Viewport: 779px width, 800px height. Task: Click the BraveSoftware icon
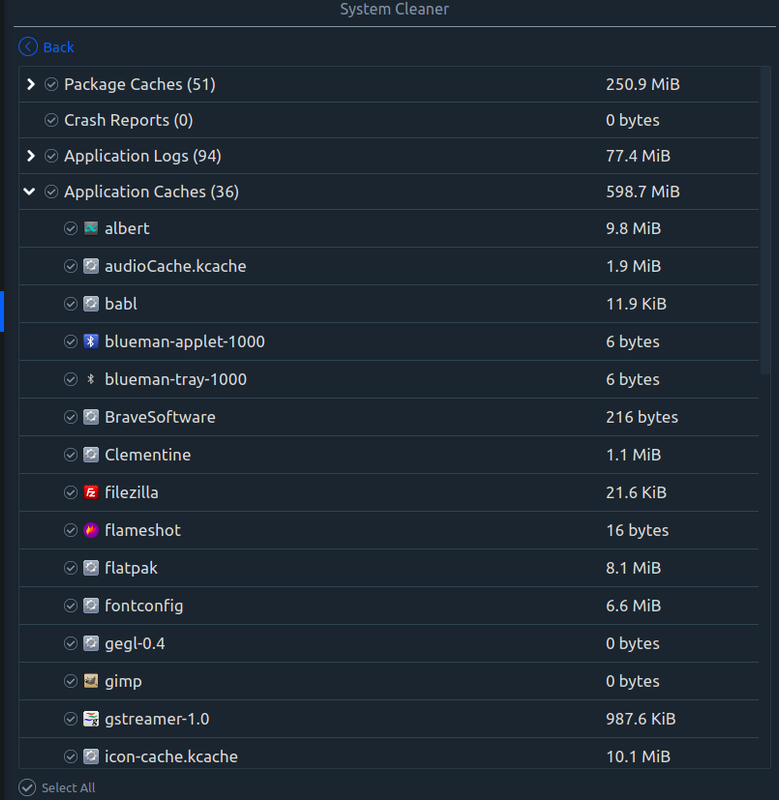(91, 417)
